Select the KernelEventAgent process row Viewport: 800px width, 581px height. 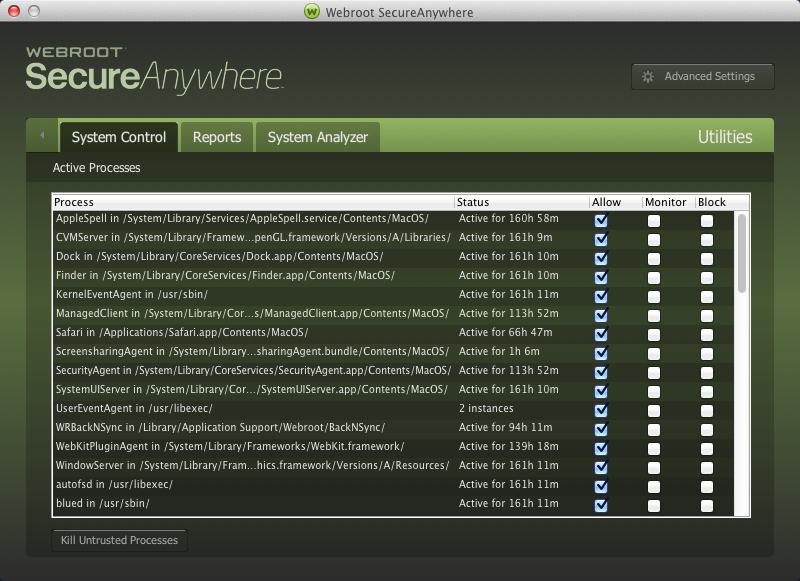[x=250, y=296]
